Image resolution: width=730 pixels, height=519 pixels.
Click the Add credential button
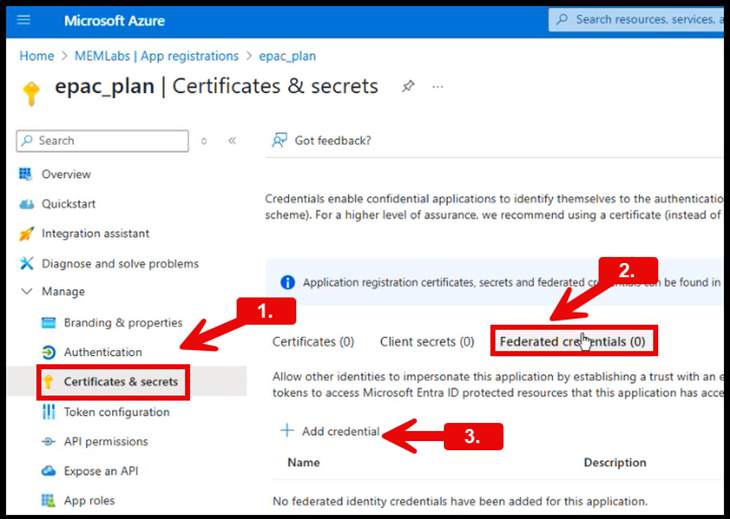[330, 431]
